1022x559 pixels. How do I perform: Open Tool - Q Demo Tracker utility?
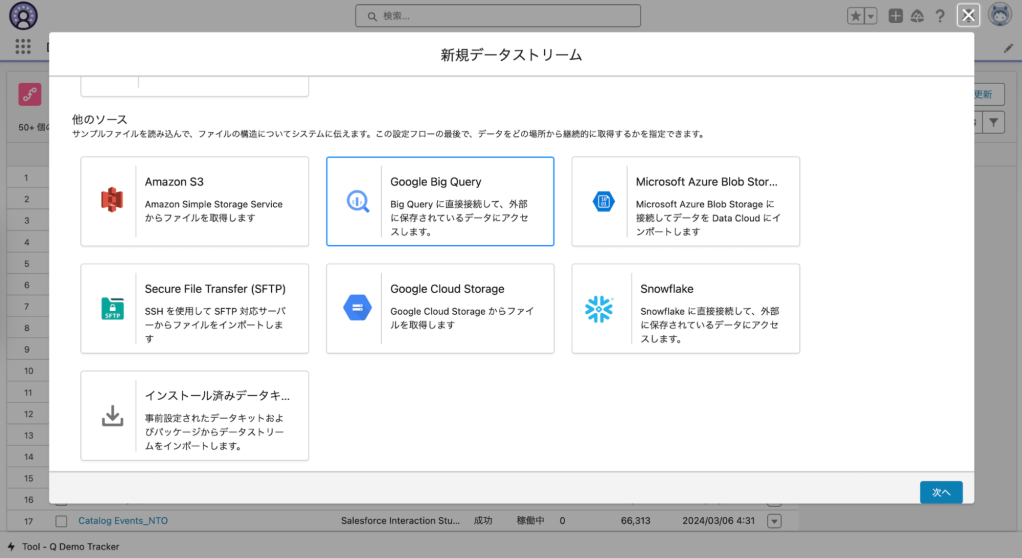[x=70, y=547]
